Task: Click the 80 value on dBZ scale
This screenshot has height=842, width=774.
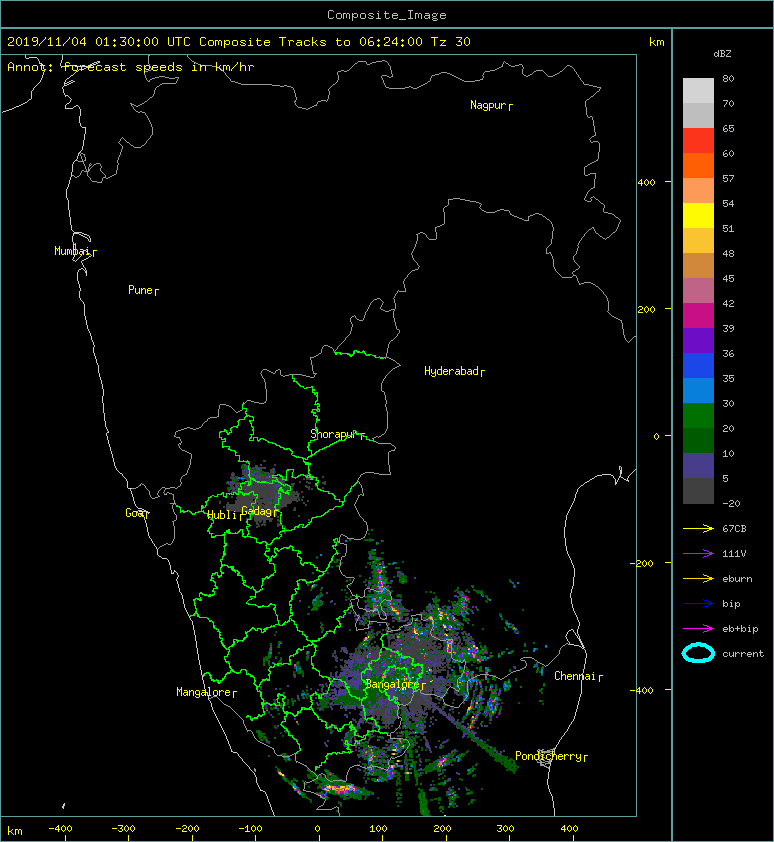Action: 728,78
